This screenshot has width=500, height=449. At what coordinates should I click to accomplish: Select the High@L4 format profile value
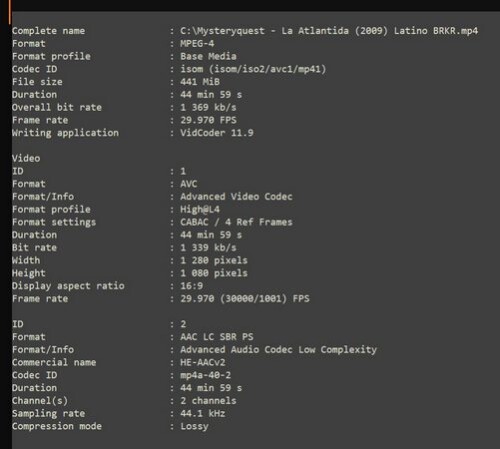click(x=200, y=209)
